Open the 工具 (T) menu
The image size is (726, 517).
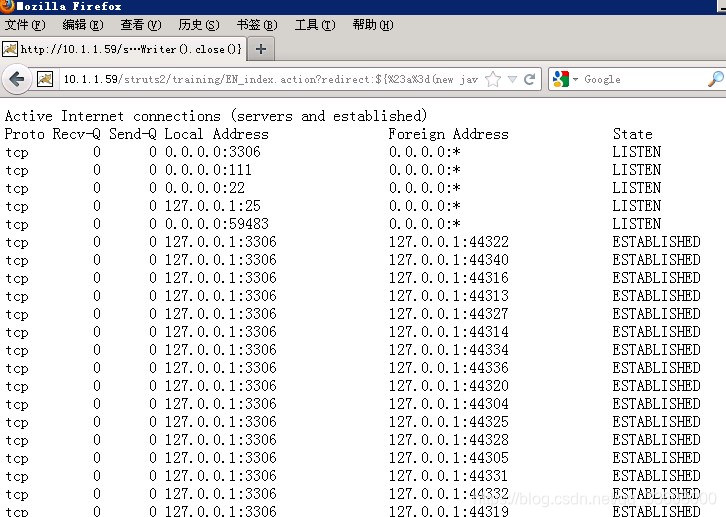click(315, 25)
